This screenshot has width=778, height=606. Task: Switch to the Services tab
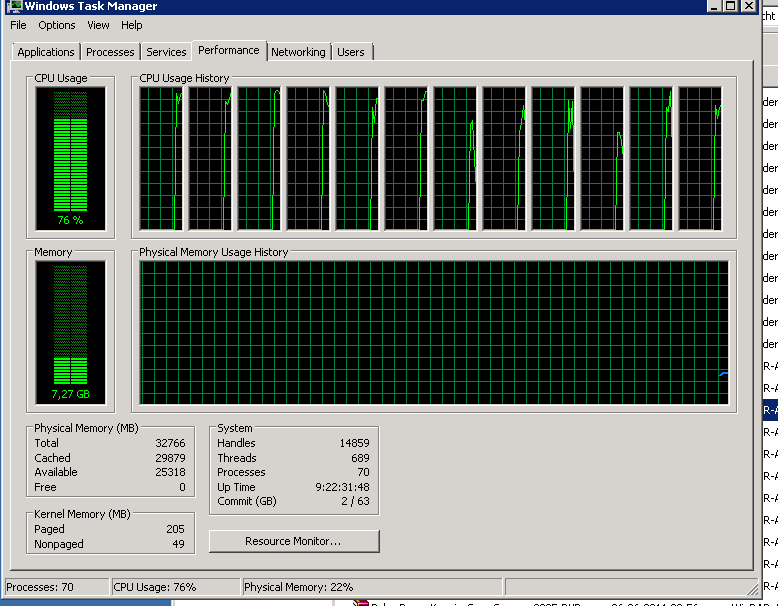(x=166, y=52)
